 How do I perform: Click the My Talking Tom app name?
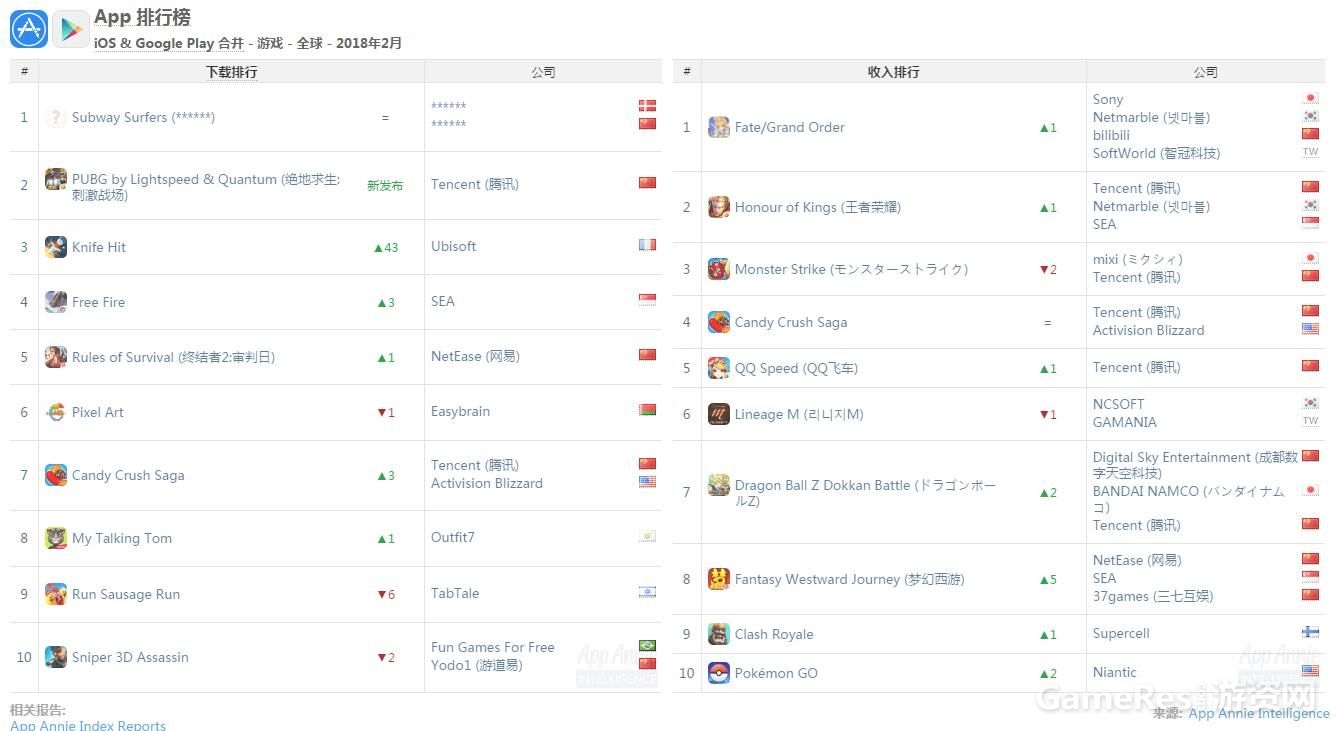tap(122, 538)
